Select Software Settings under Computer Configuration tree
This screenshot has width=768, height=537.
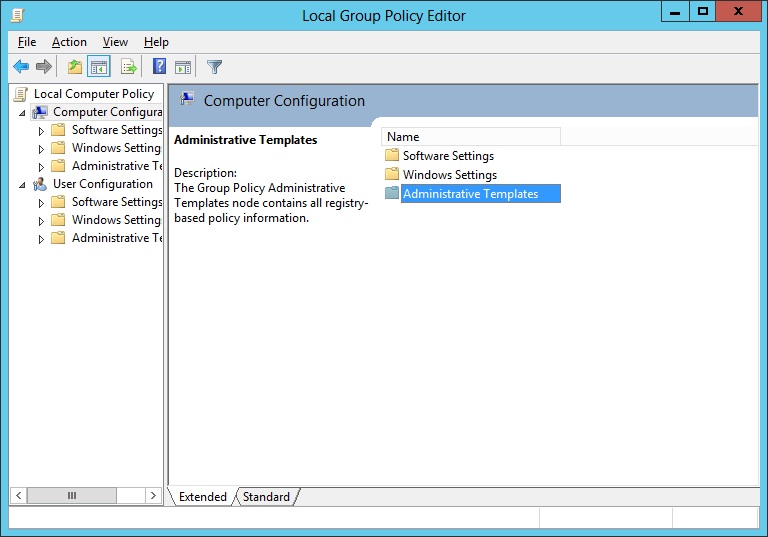coord(117,130)
